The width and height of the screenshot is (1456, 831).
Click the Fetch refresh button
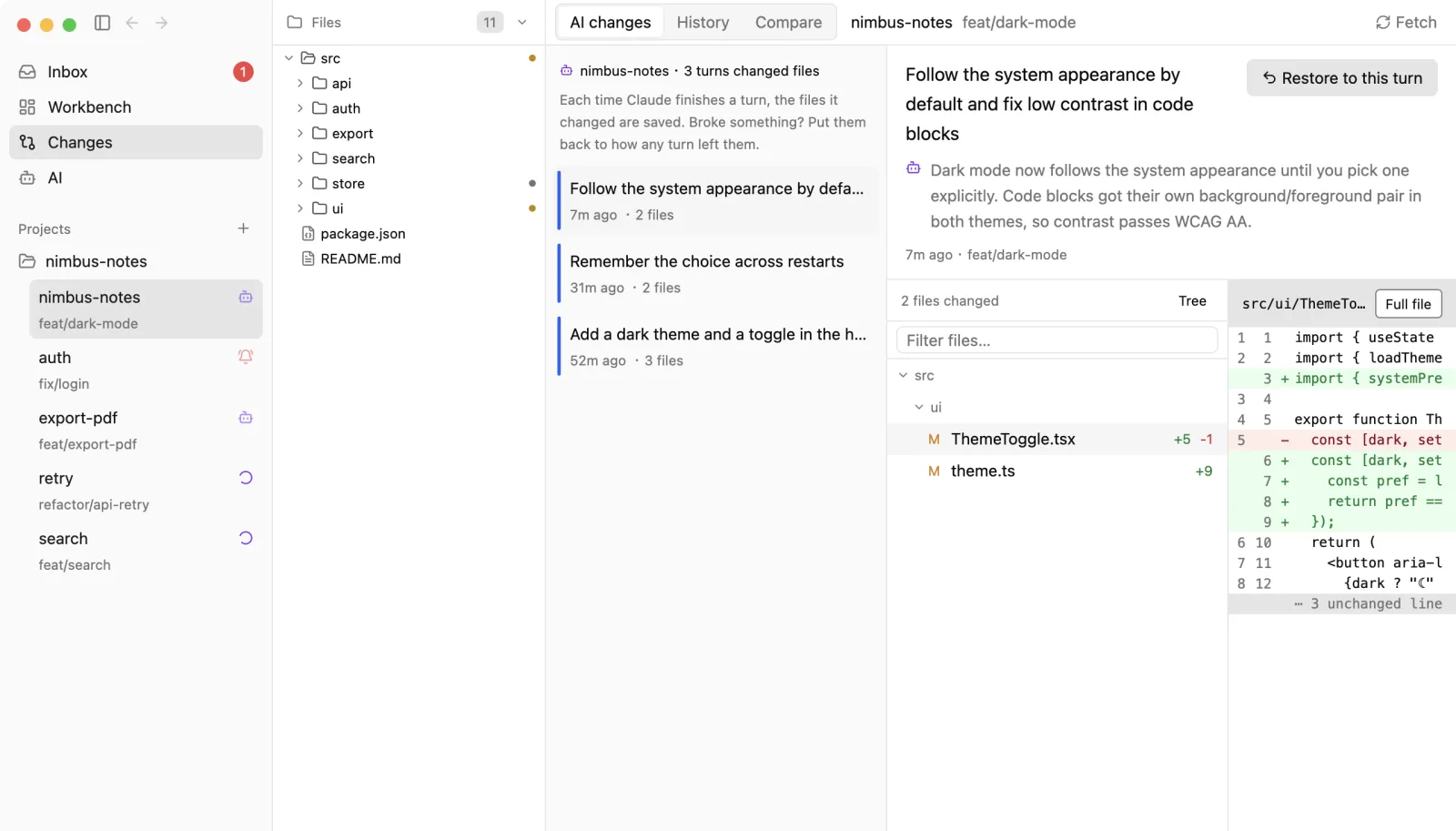coord(1406,23)
